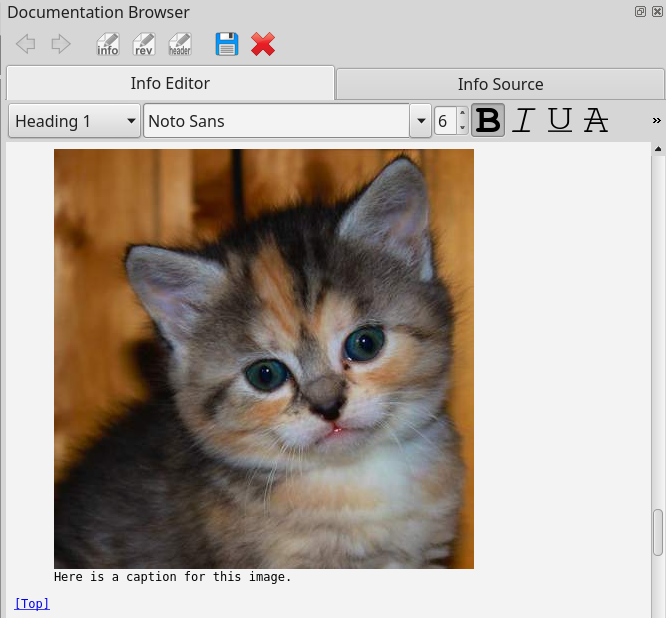
Task: Click the caption text 'Here is a caption for this image.'
Action: point(172,577)
